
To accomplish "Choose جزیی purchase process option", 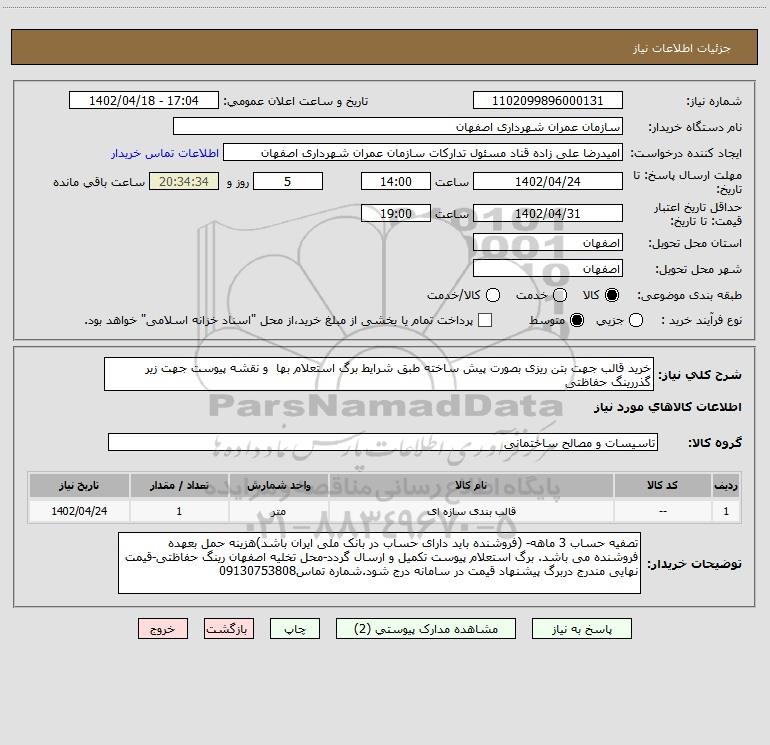I will (x=635, y=320).
